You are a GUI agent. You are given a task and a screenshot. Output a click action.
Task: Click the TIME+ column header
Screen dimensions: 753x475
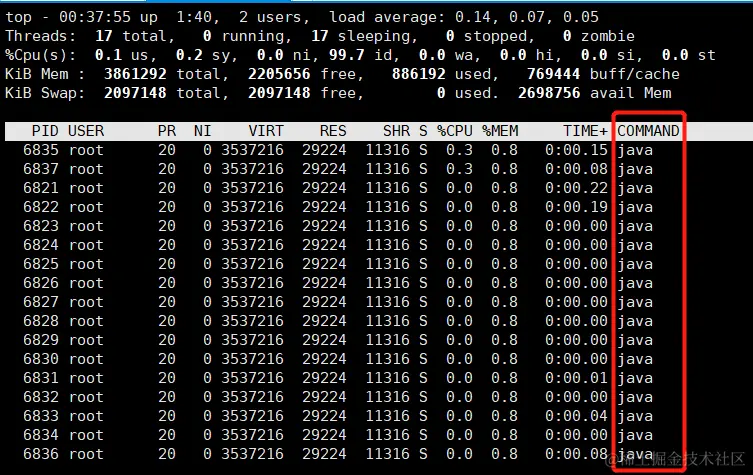point(585,131)
